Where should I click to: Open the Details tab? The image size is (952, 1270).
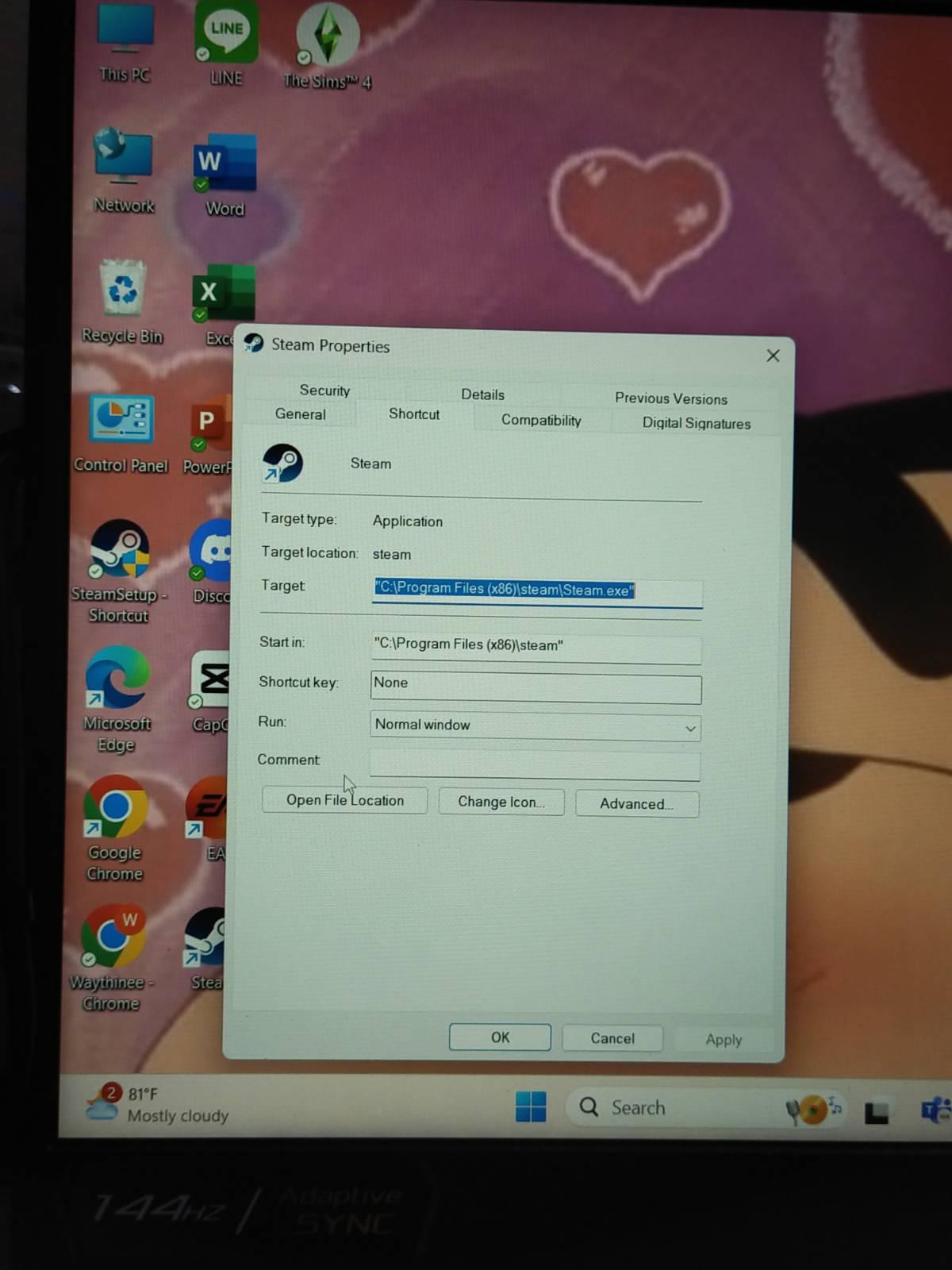coord(482,394)
